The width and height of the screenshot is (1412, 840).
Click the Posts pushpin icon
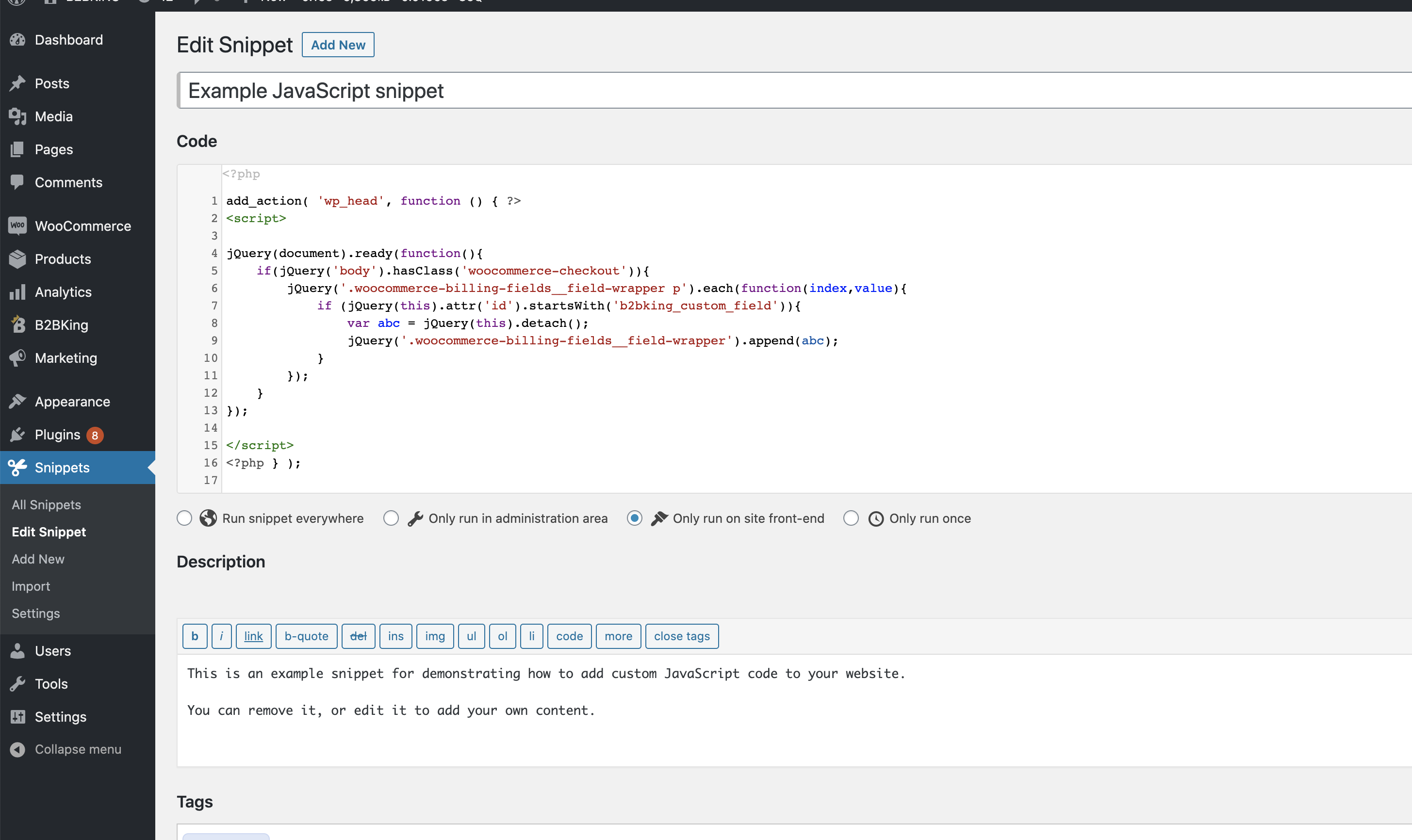click(17, 83)
